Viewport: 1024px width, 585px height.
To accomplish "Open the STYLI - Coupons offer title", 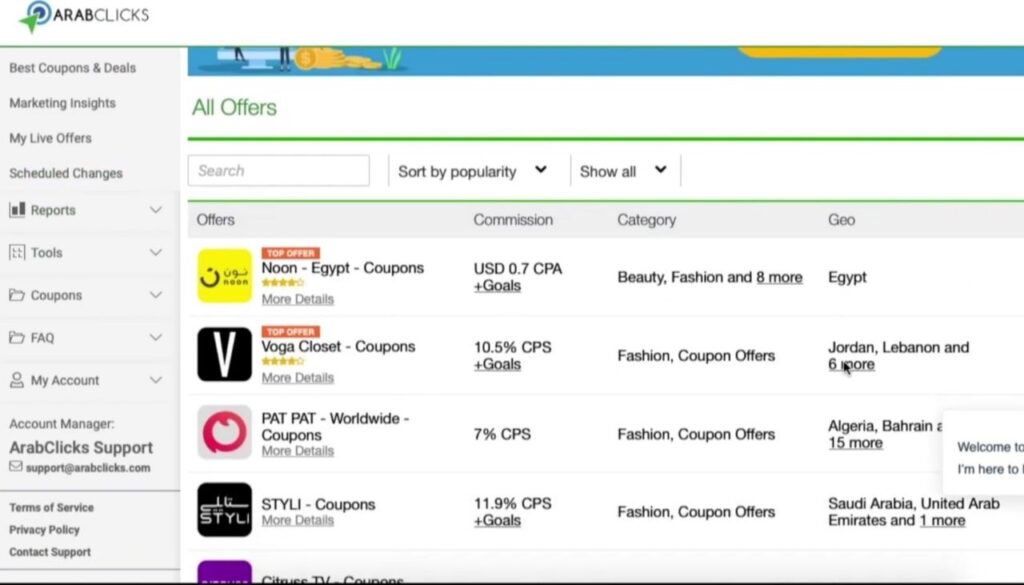I will pos(319,504).
